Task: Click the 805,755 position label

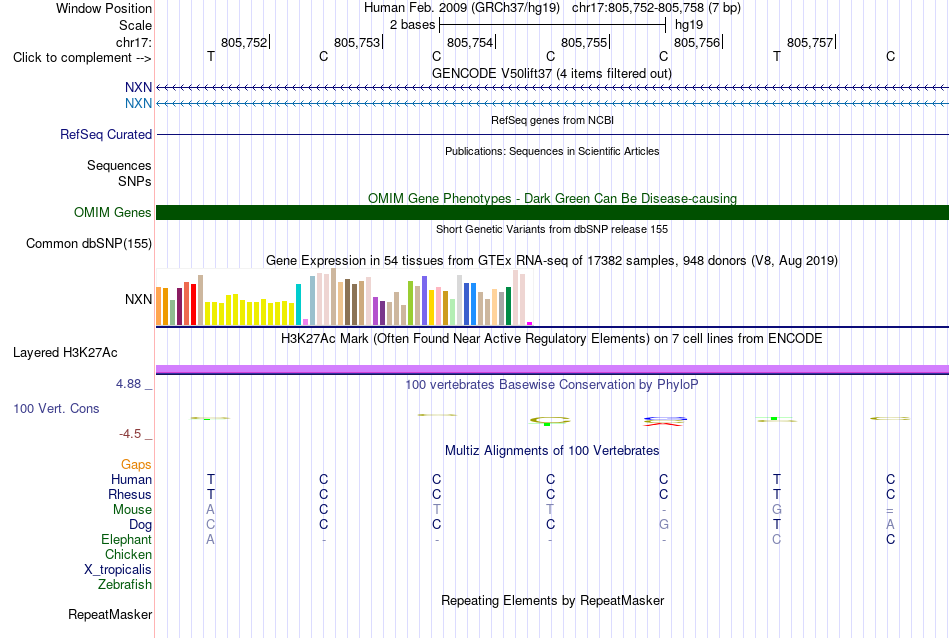Action: pos(584,42)
